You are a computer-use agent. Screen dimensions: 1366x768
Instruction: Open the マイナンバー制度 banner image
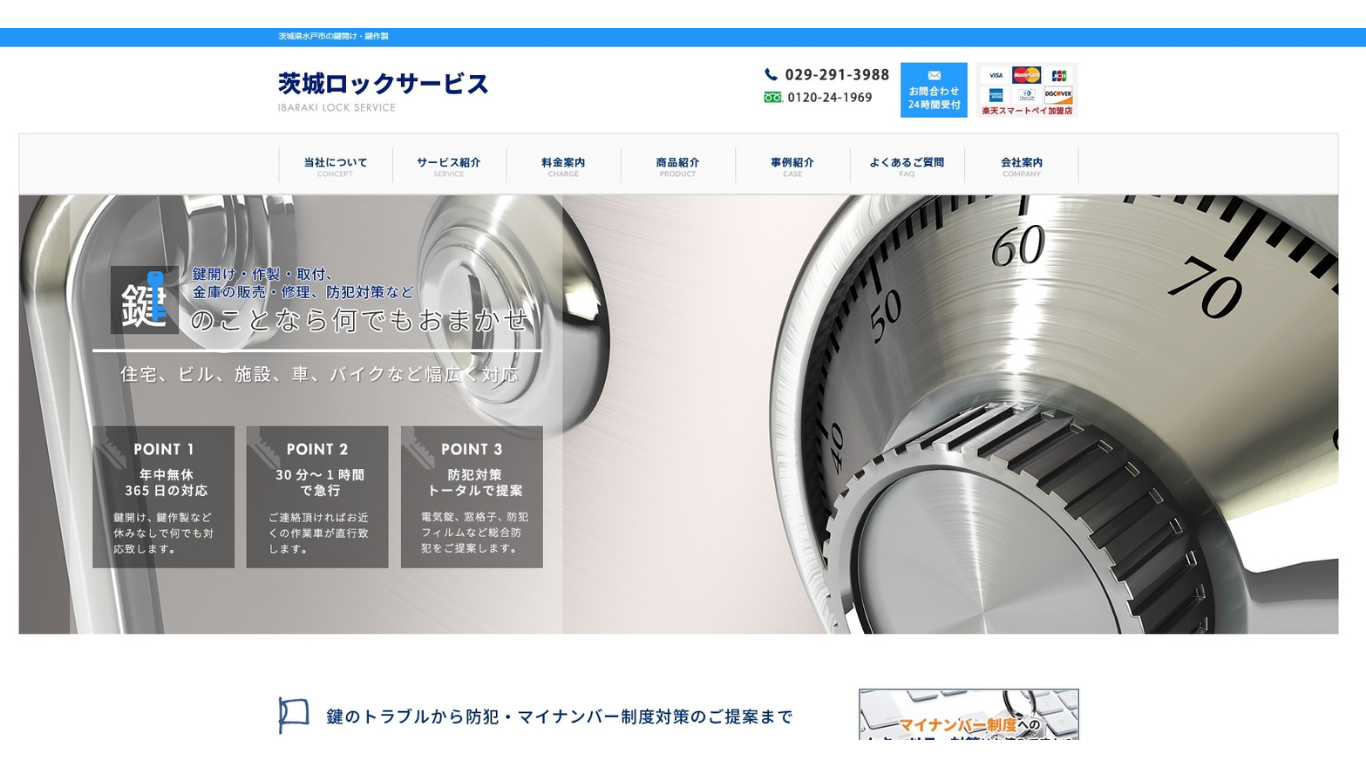tap(969, 714)
